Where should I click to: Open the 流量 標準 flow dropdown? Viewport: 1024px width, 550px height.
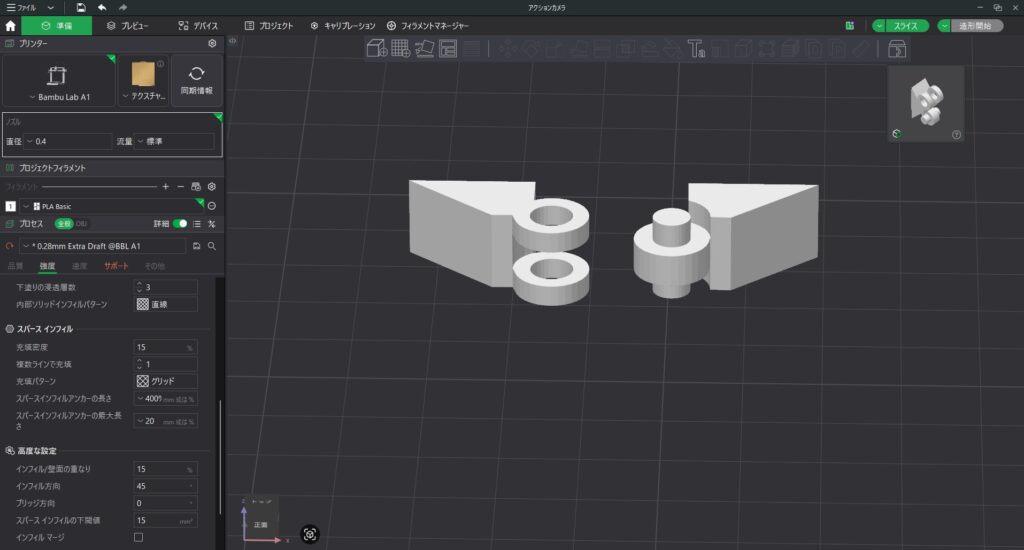[174, 141]
